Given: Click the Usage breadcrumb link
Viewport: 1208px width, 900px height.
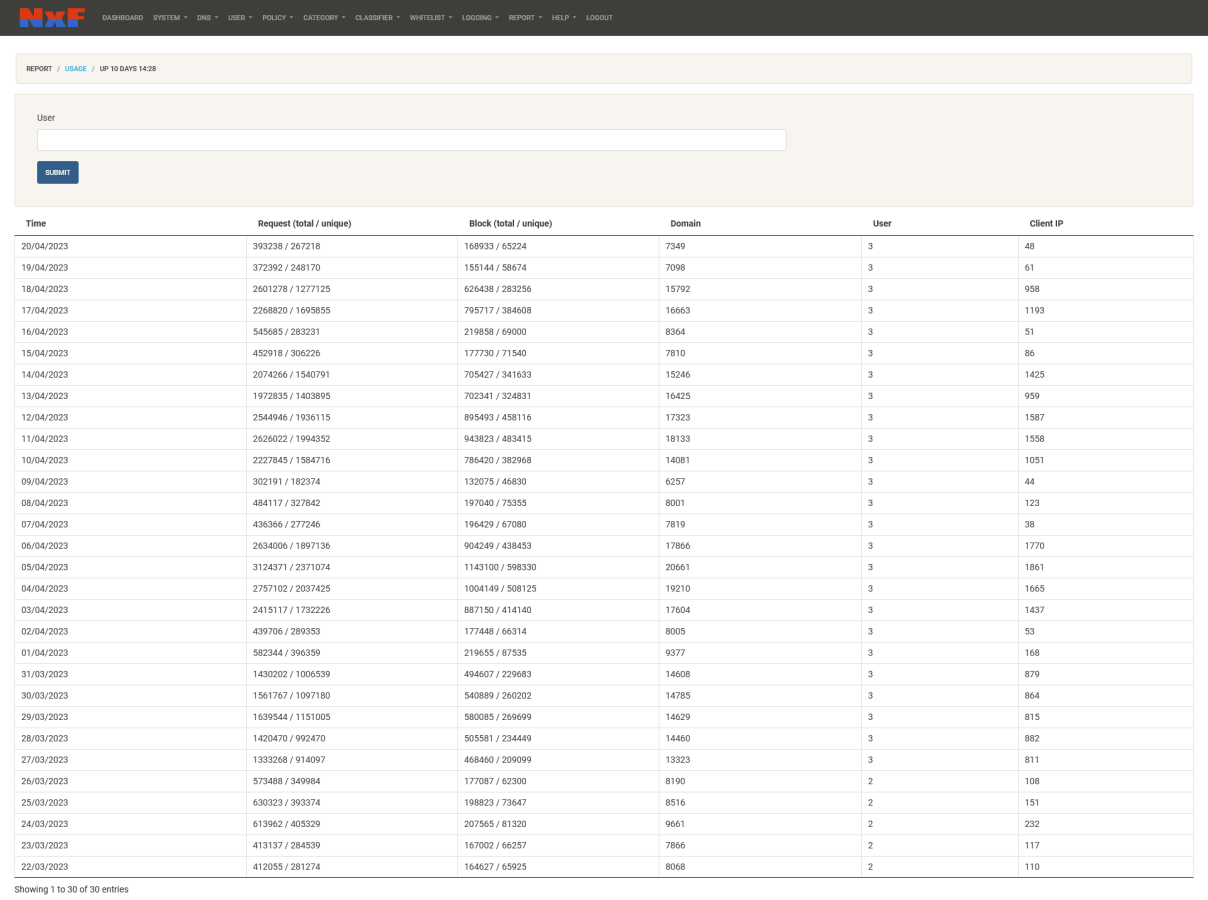Looking at the screenshot, I should point(76,69).
